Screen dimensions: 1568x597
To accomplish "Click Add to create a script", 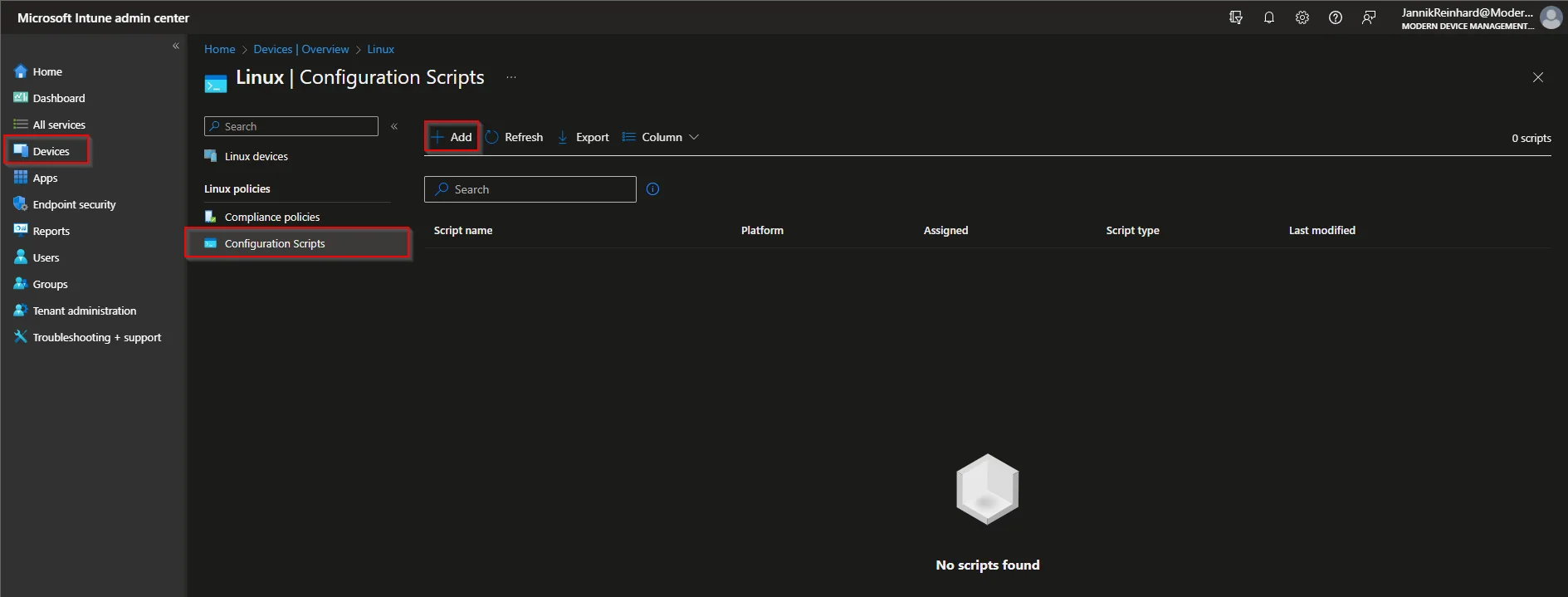I will click(452, 137).
